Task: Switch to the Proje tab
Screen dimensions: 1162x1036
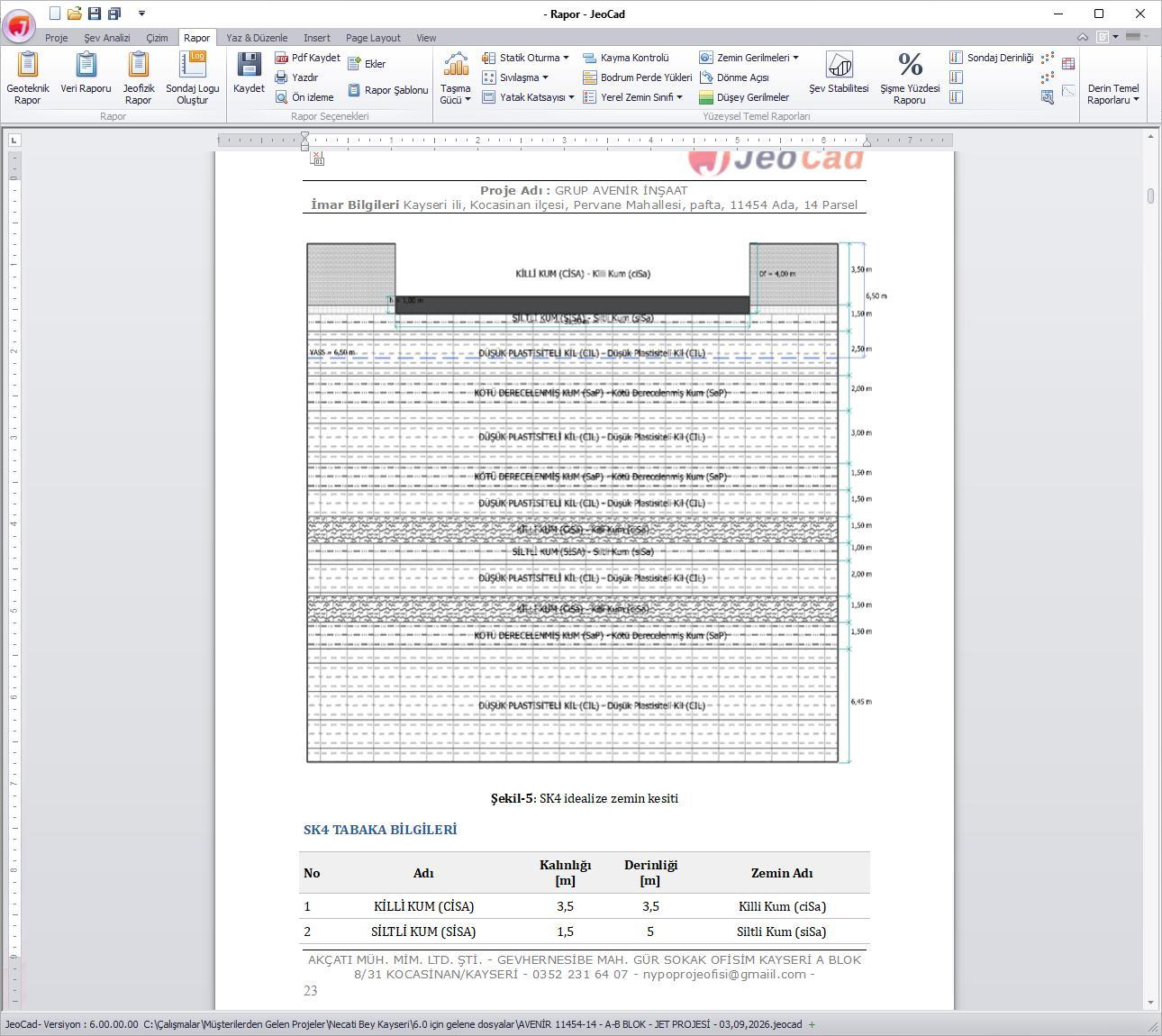Action: [x=57, y=38]
